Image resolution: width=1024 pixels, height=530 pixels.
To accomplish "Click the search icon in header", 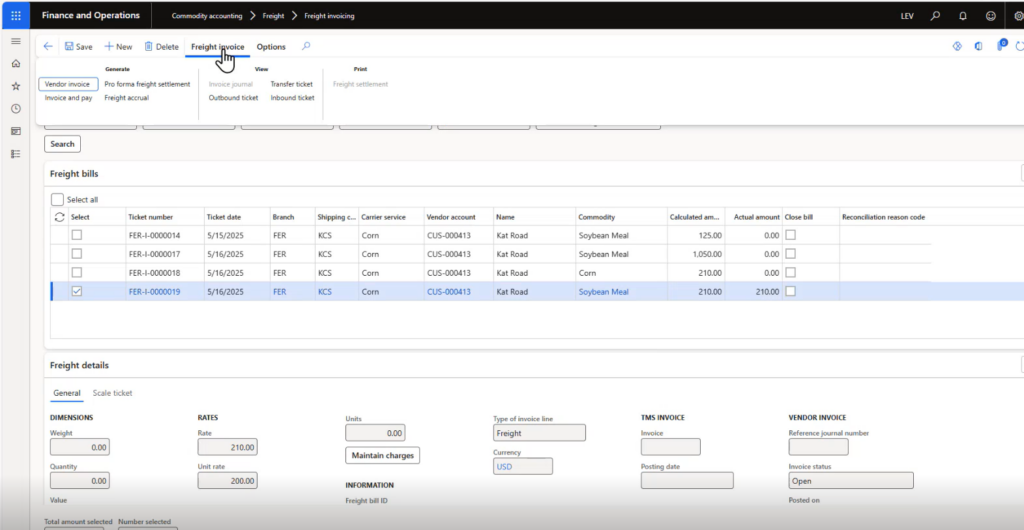I will point(935,16).
